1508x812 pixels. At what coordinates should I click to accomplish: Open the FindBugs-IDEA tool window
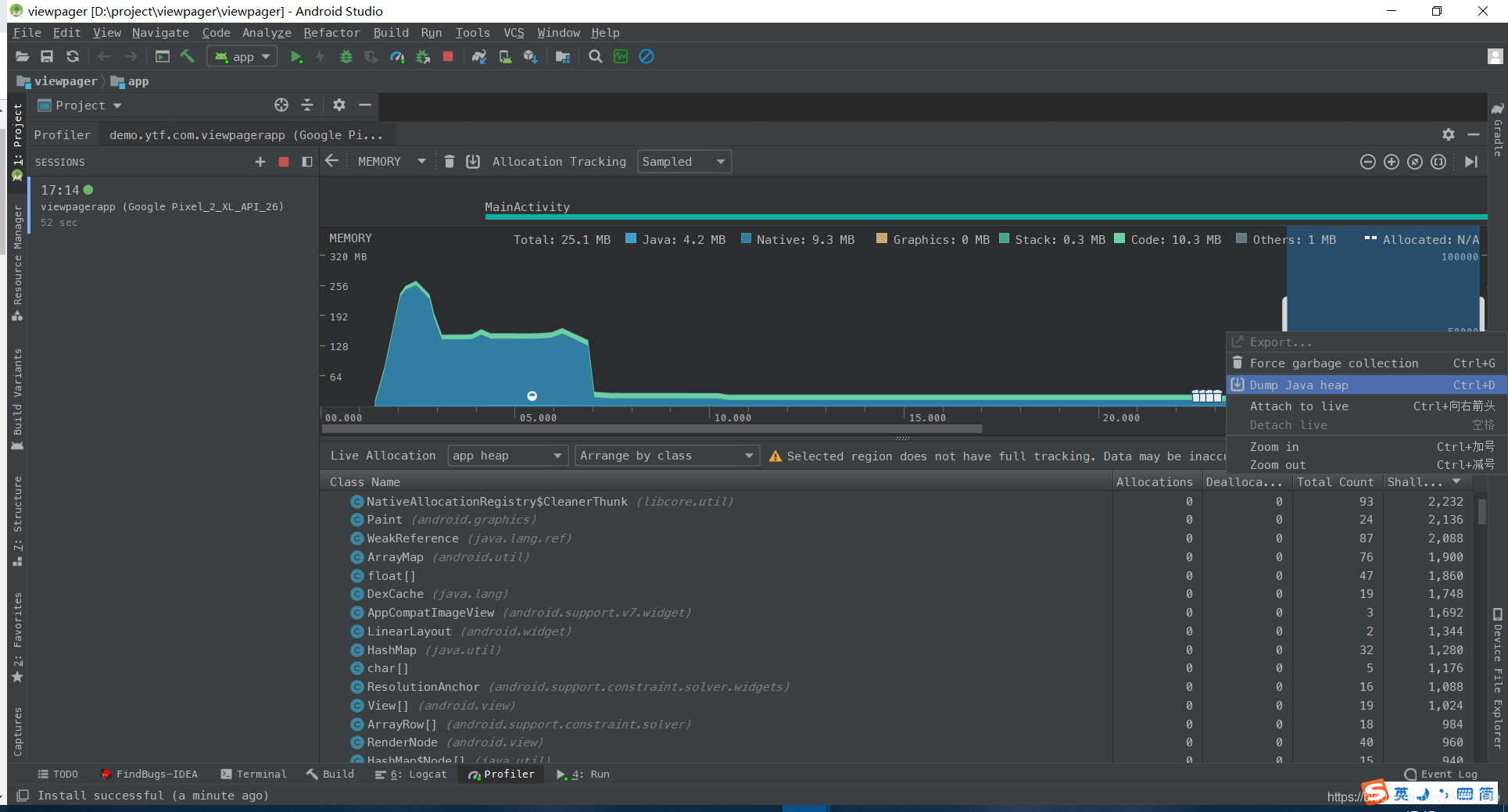pos(149,774)
